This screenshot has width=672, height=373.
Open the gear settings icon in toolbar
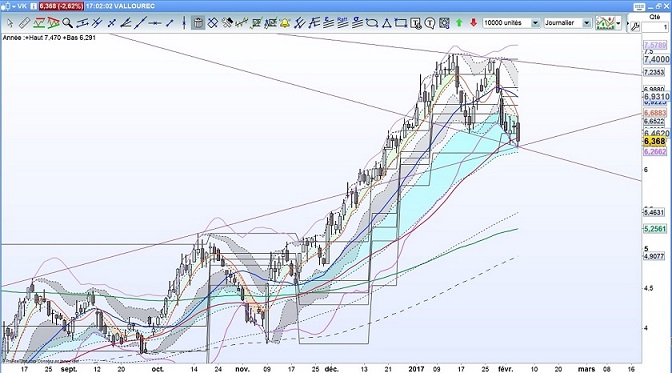click(x=444, y=23)
